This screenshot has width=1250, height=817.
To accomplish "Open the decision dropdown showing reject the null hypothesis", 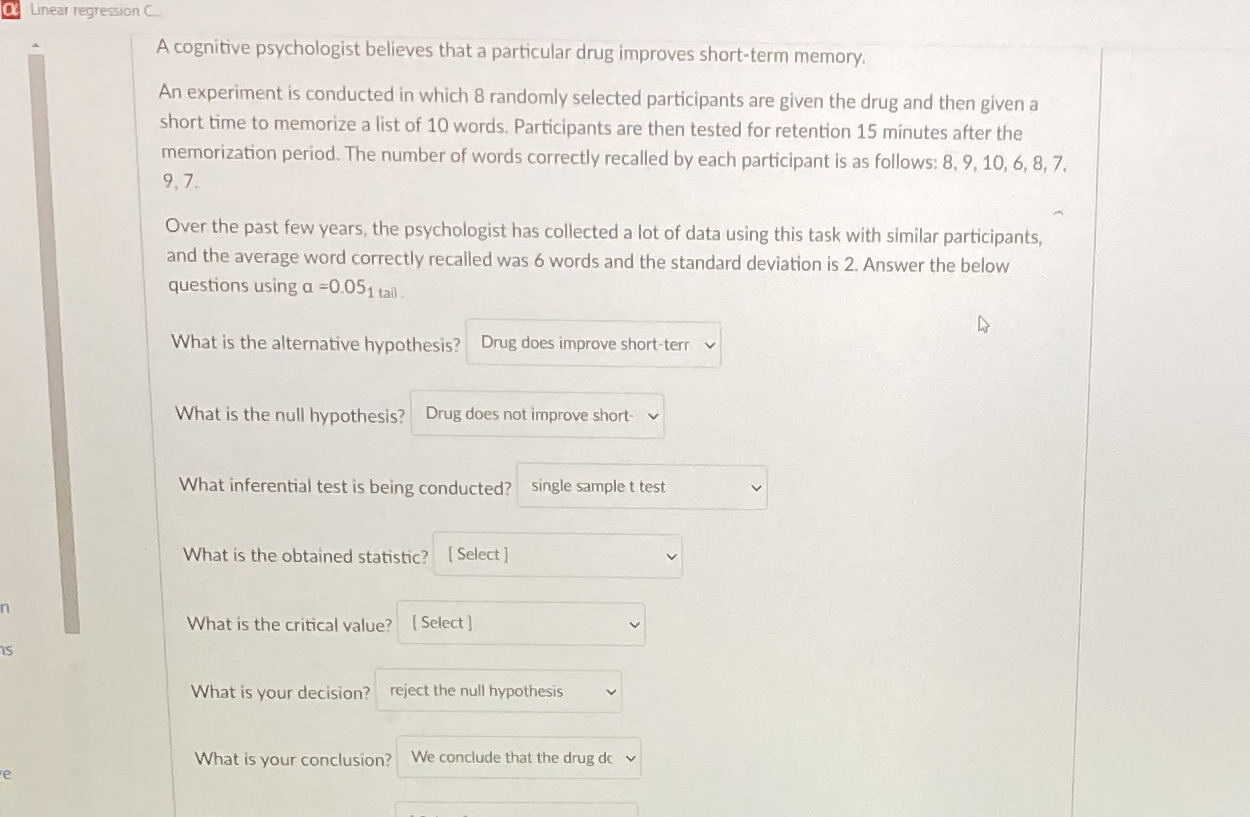I will pos(498,691).
